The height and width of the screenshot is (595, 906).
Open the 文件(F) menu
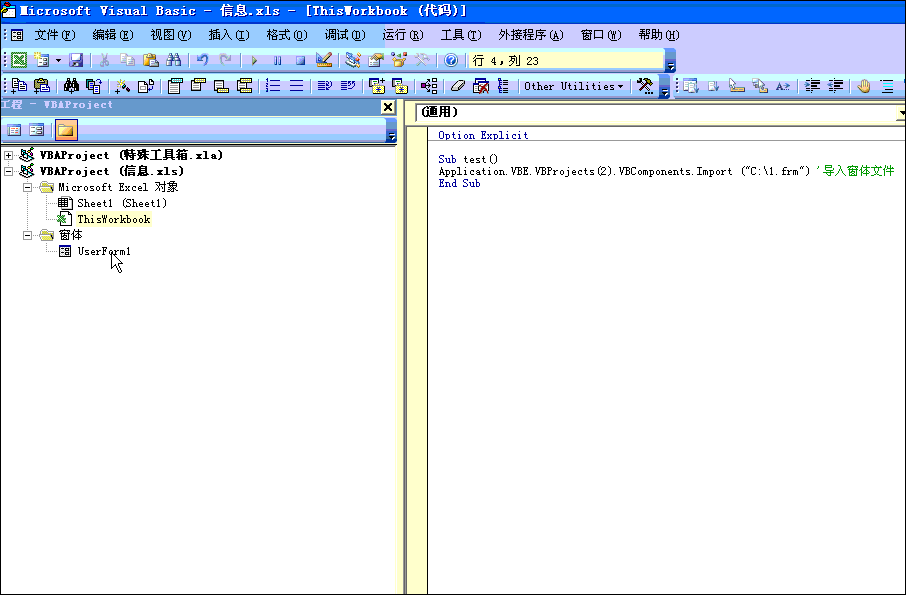55,35
